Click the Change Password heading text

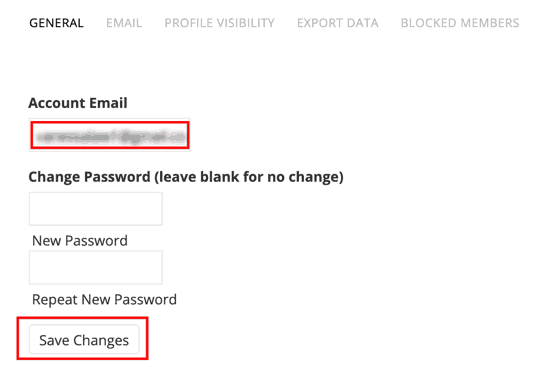click(x=186, y=177)
